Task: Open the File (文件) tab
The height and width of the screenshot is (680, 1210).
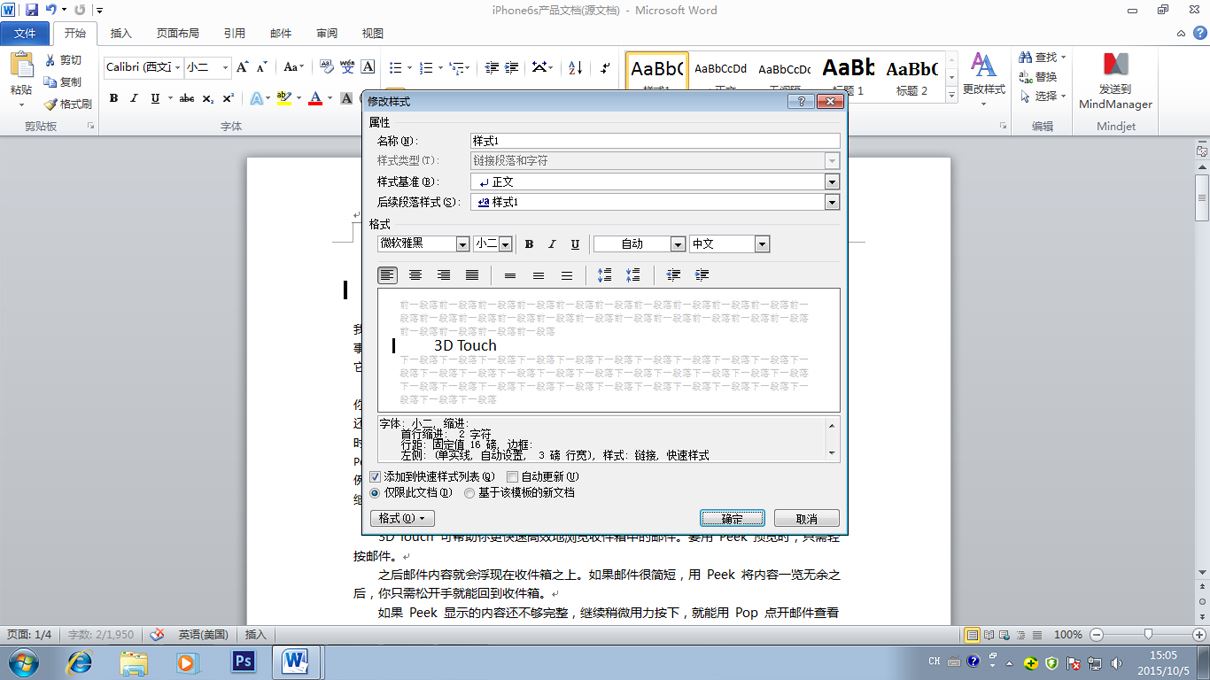Action: pyautogui.click(x=25, y=33)
